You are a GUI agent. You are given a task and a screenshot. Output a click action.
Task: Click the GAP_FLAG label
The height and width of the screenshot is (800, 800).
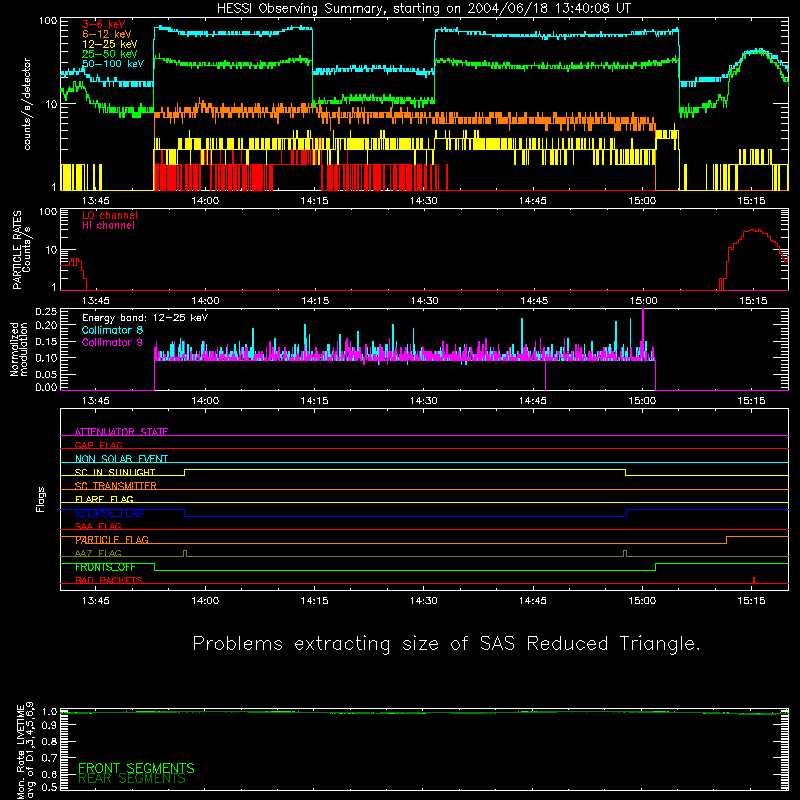(x=98, y=445)
